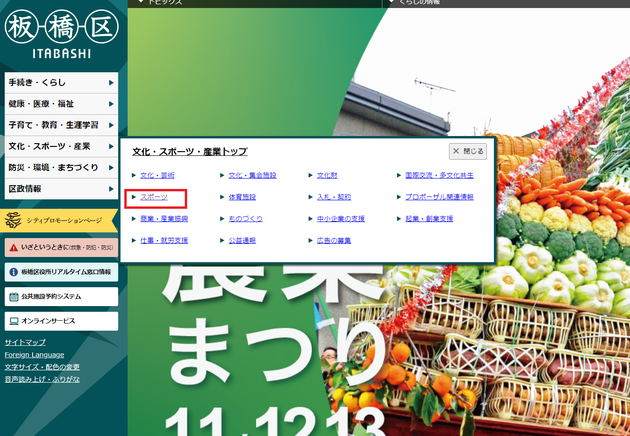The image size is (630, 436).
Task: Click the Foreign Language link
Action: (34, 355)
